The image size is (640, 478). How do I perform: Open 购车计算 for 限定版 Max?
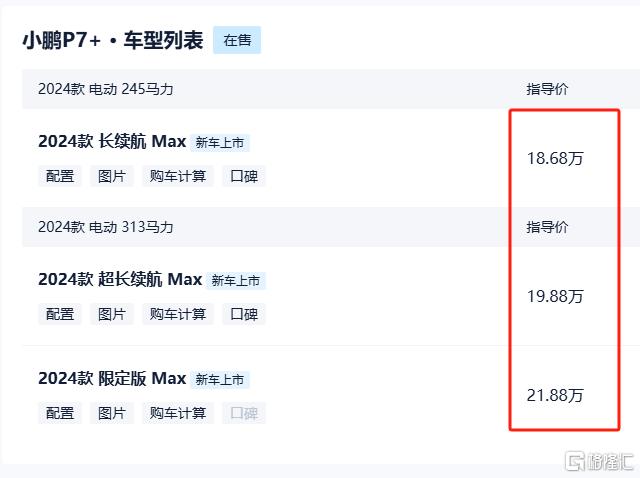(x=178, y=413)
